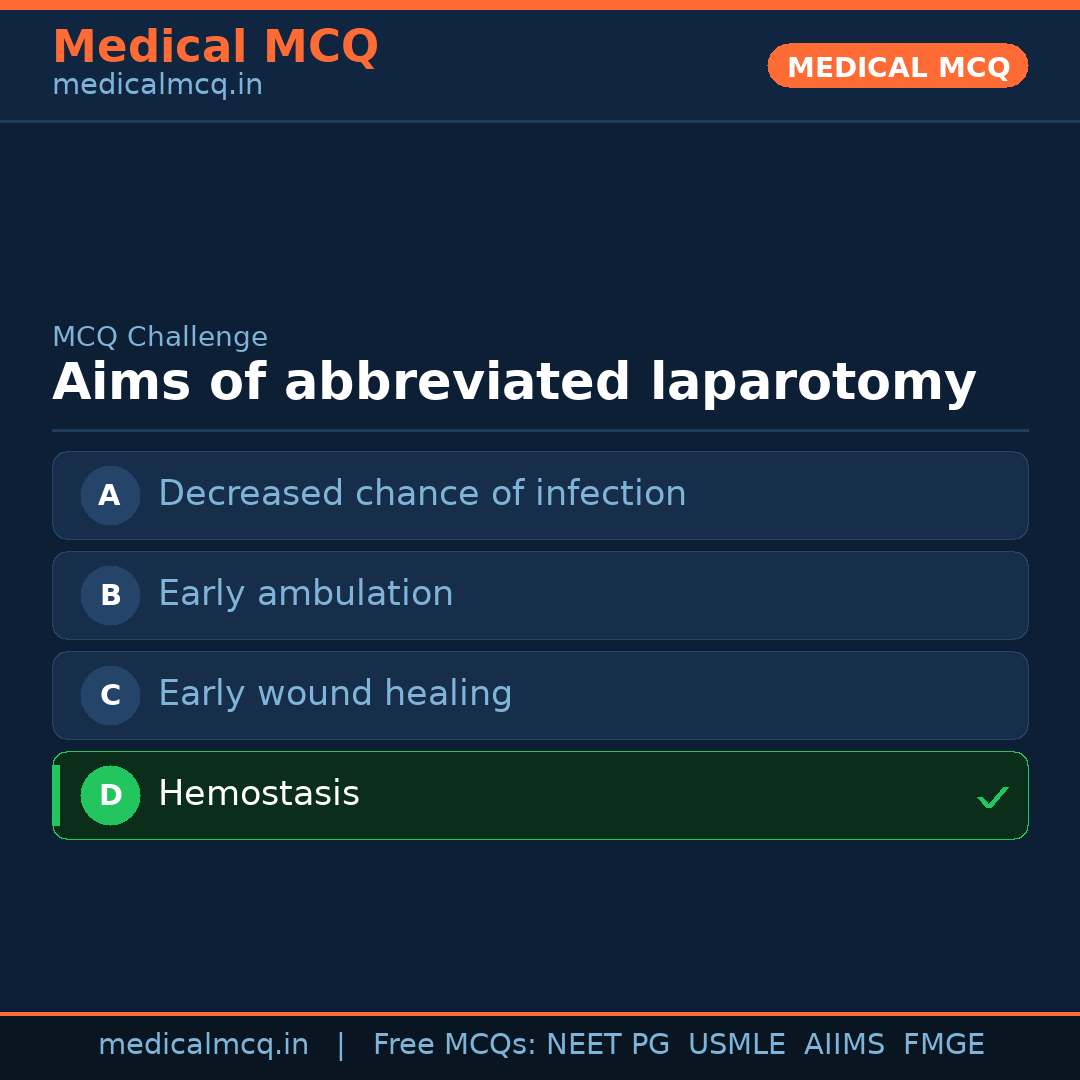Image resolution: width=1080 pixels, height=1080 pixels.
Task: Click the letter A circle badge
Action: point(110,495)
